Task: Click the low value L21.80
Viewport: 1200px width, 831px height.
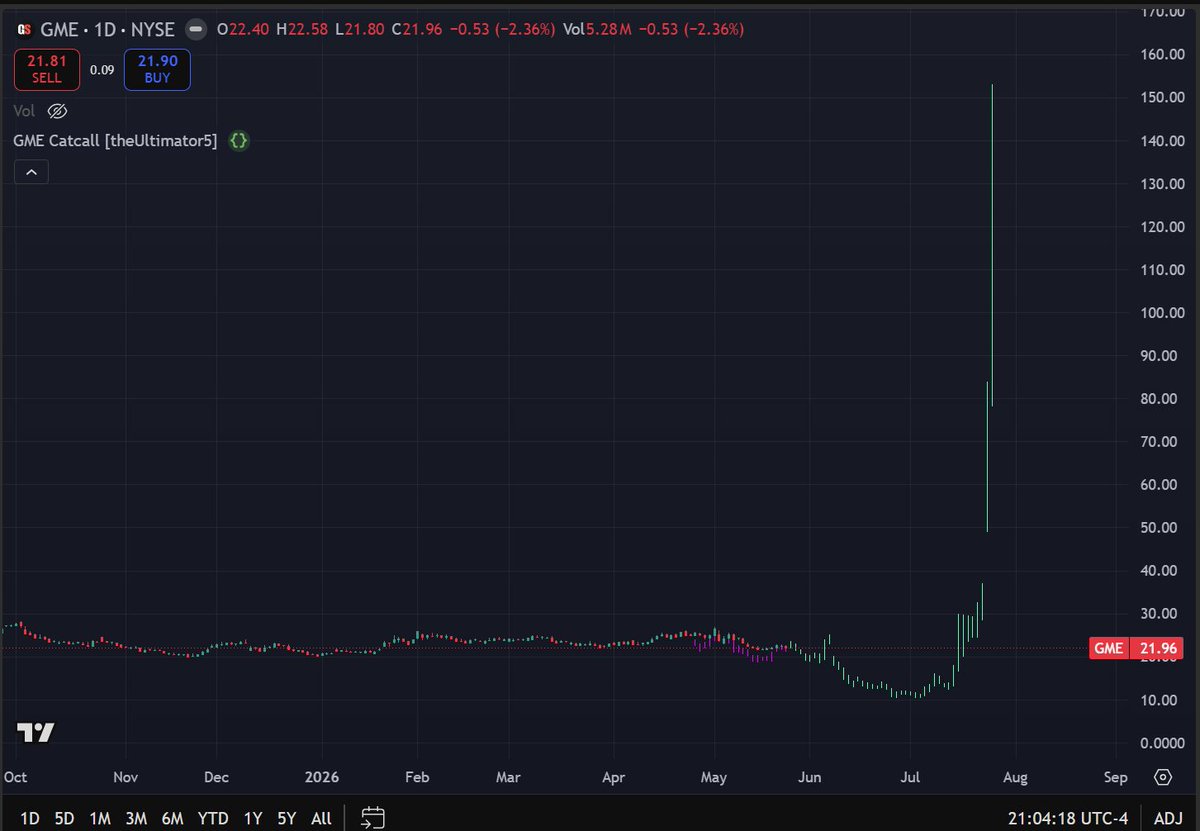Action: pos(362,30)
